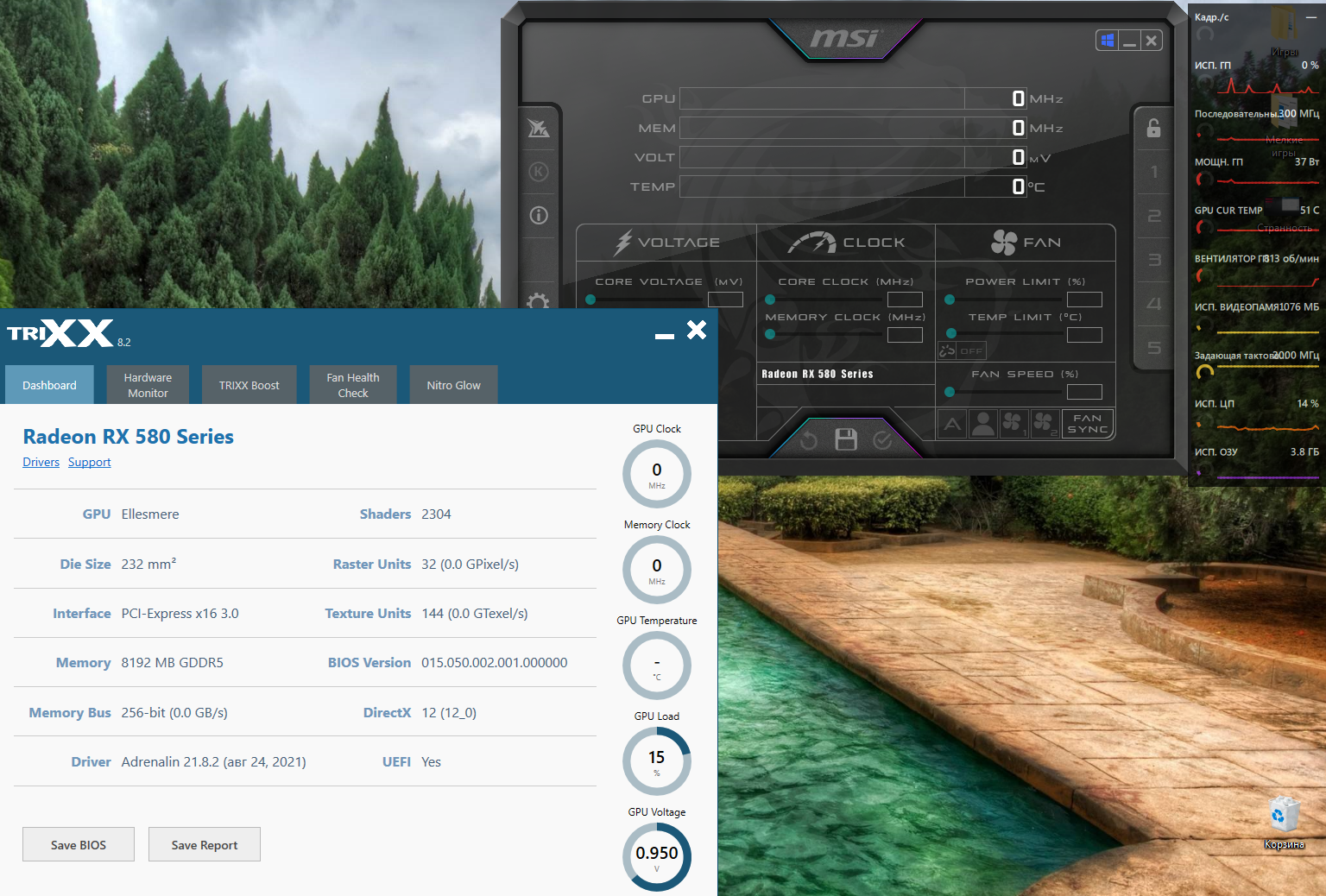Click the Save Report button
The width and height of the screenshot is (1326, 896).
point(205,844)
